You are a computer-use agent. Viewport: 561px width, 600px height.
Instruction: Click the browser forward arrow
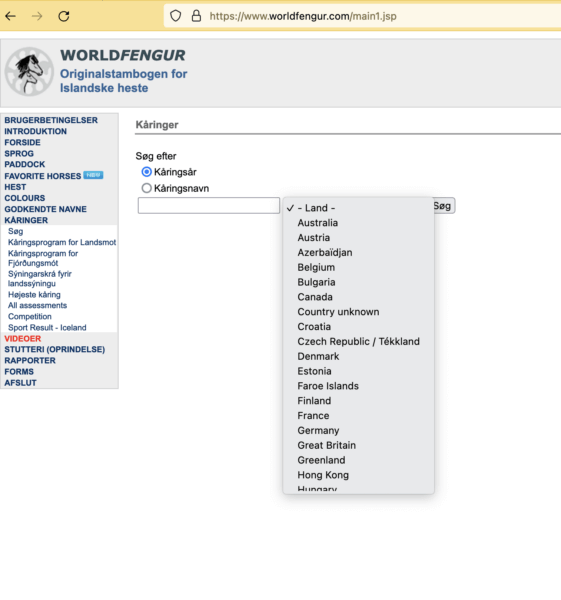(x=37, y=16)
